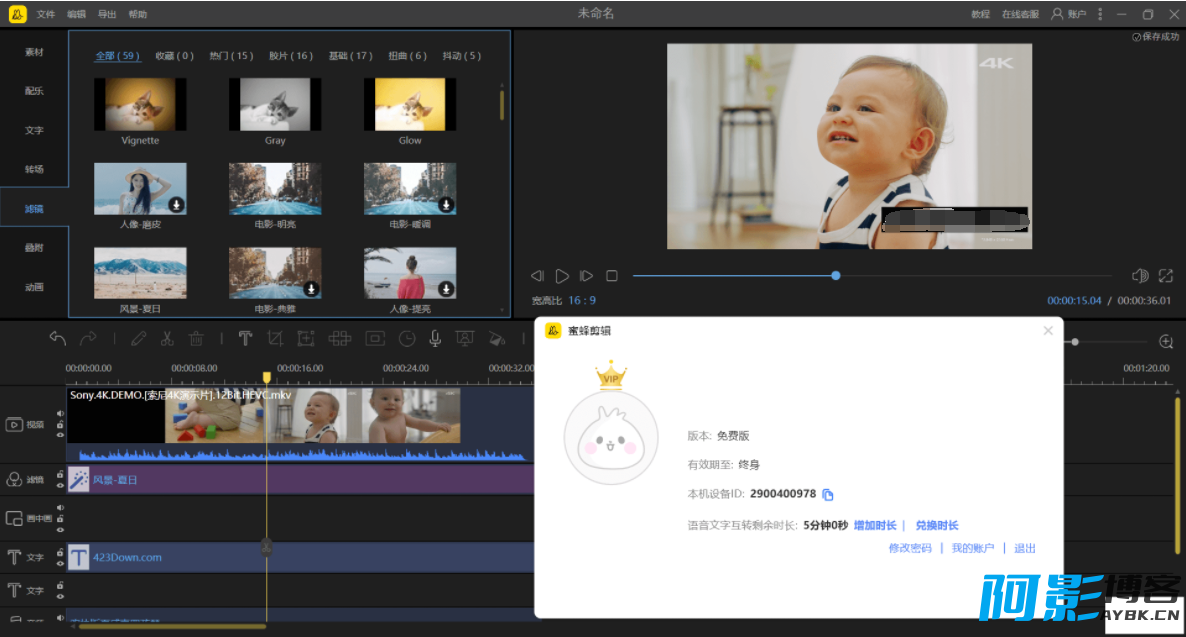Click the microphone voiceover icon
This screenshot has width=1186, height=637.
[435, 339]
